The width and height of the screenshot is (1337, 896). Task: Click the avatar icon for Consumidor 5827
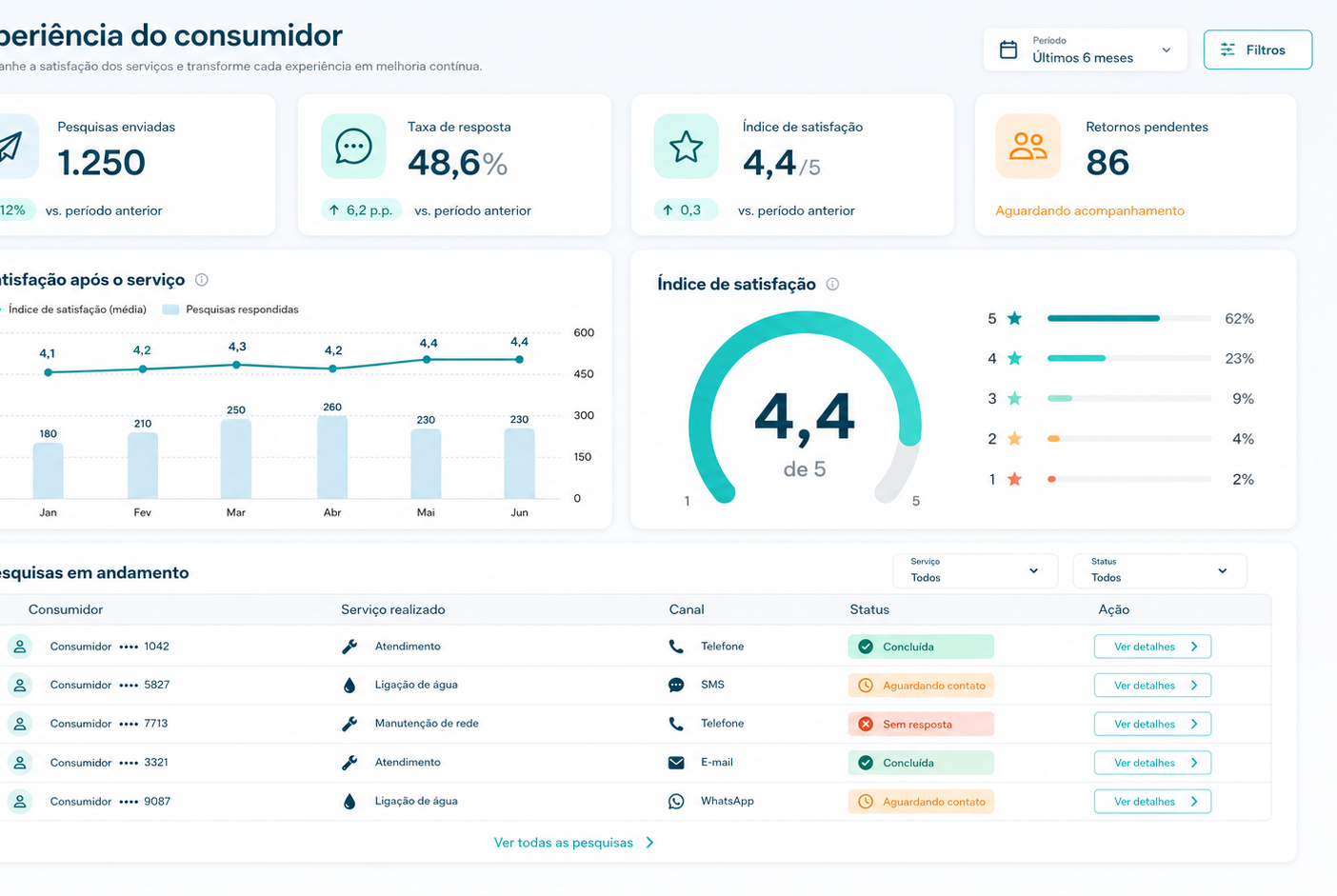pos(20,685)
